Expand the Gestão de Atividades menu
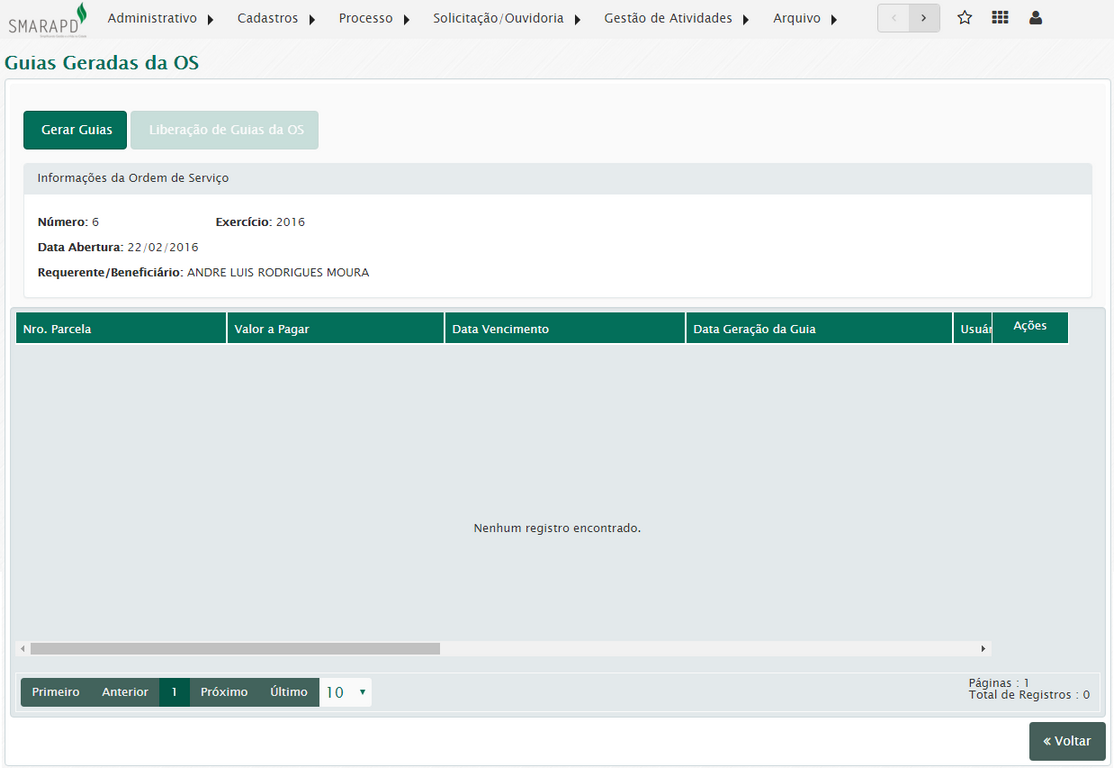The width and height of the screenshot is (1114, 768). [x=676, y=19]
